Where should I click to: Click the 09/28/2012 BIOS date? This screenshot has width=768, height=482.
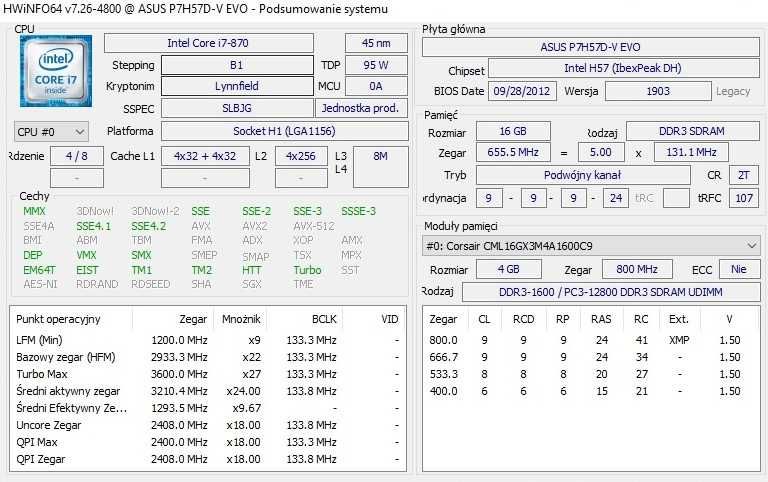522,91
